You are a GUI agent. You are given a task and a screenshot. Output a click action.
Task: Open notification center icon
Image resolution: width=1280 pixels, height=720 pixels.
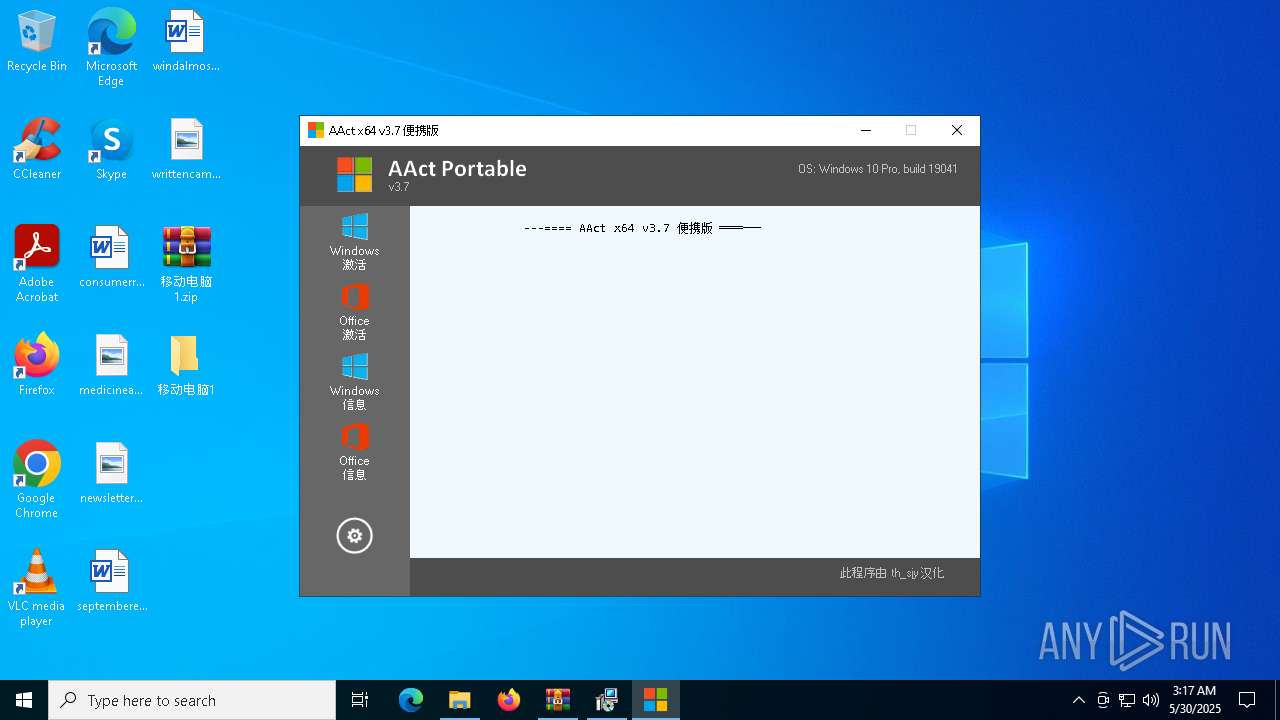1247,700
